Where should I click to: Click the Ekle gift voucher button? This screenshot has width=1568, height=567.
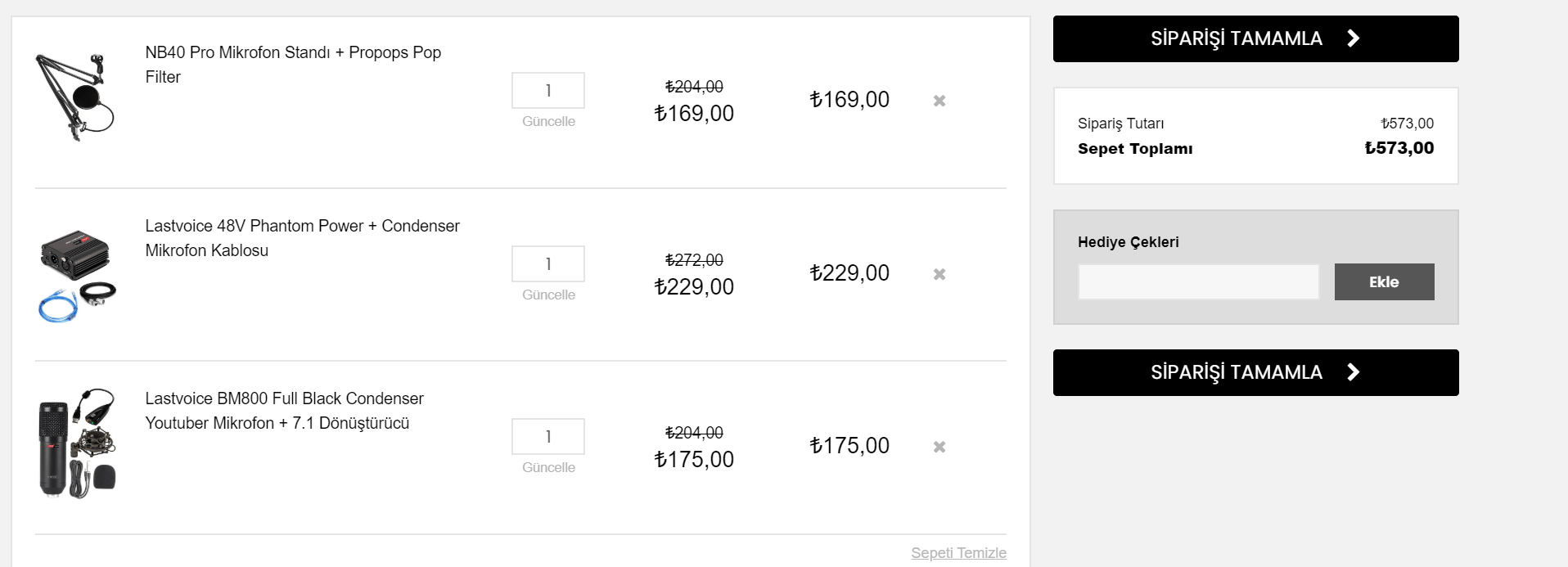pyautogui.click(x=1384, y=281)
